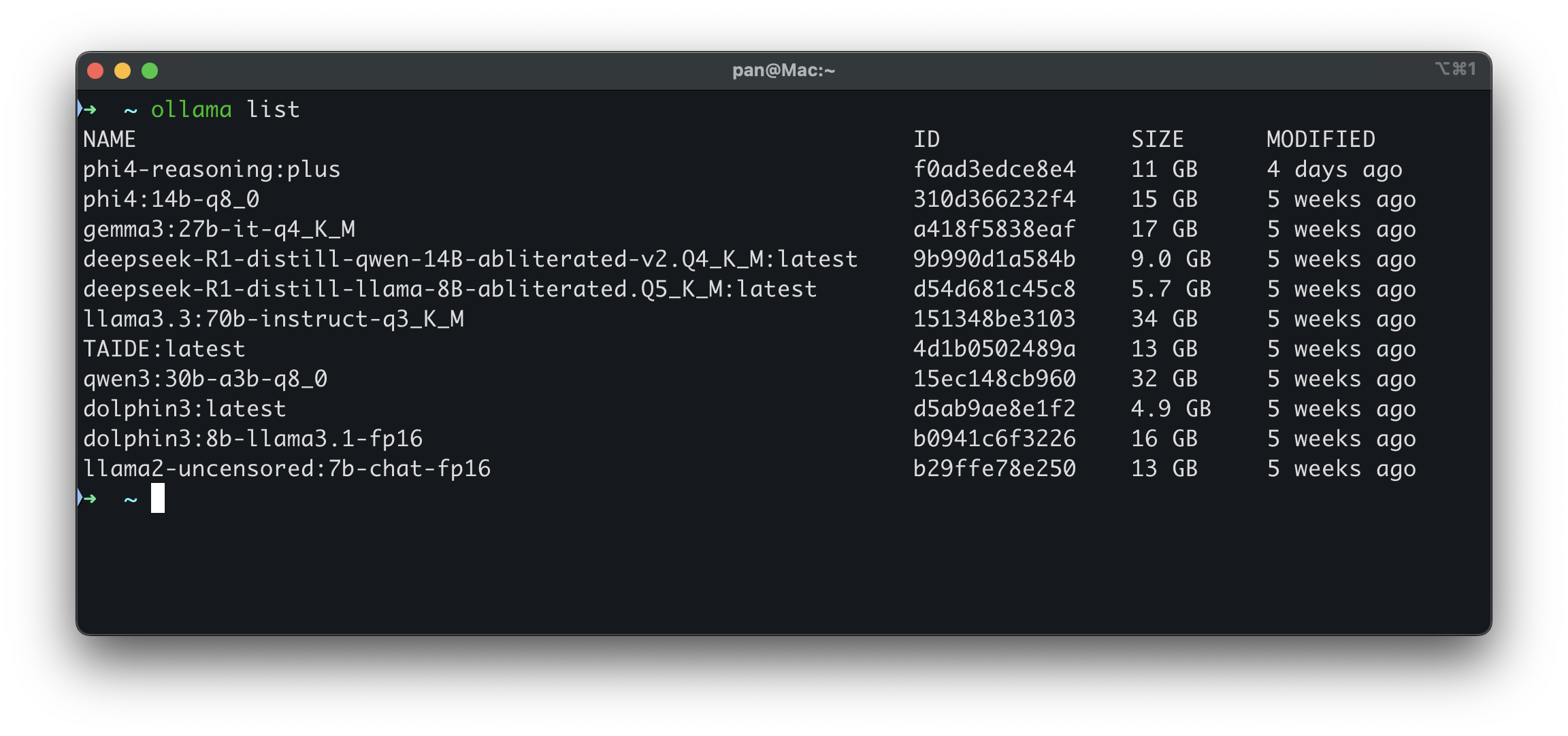Click the ⌥⌘1 shortcut indicator in title bar

tap(1456, 69)
